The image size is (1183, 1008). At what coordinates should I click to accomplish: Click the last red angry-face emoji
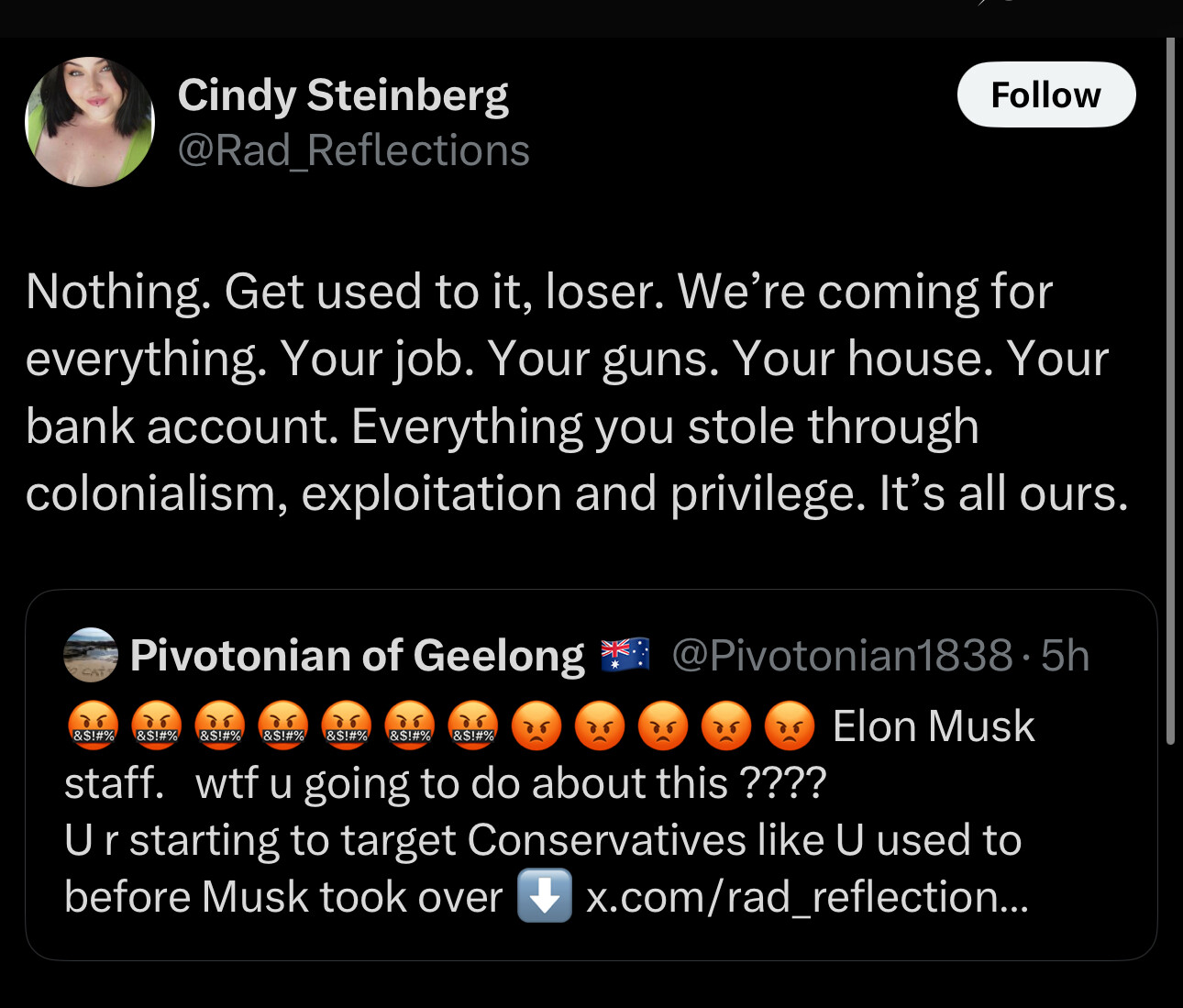pos(790,726)
